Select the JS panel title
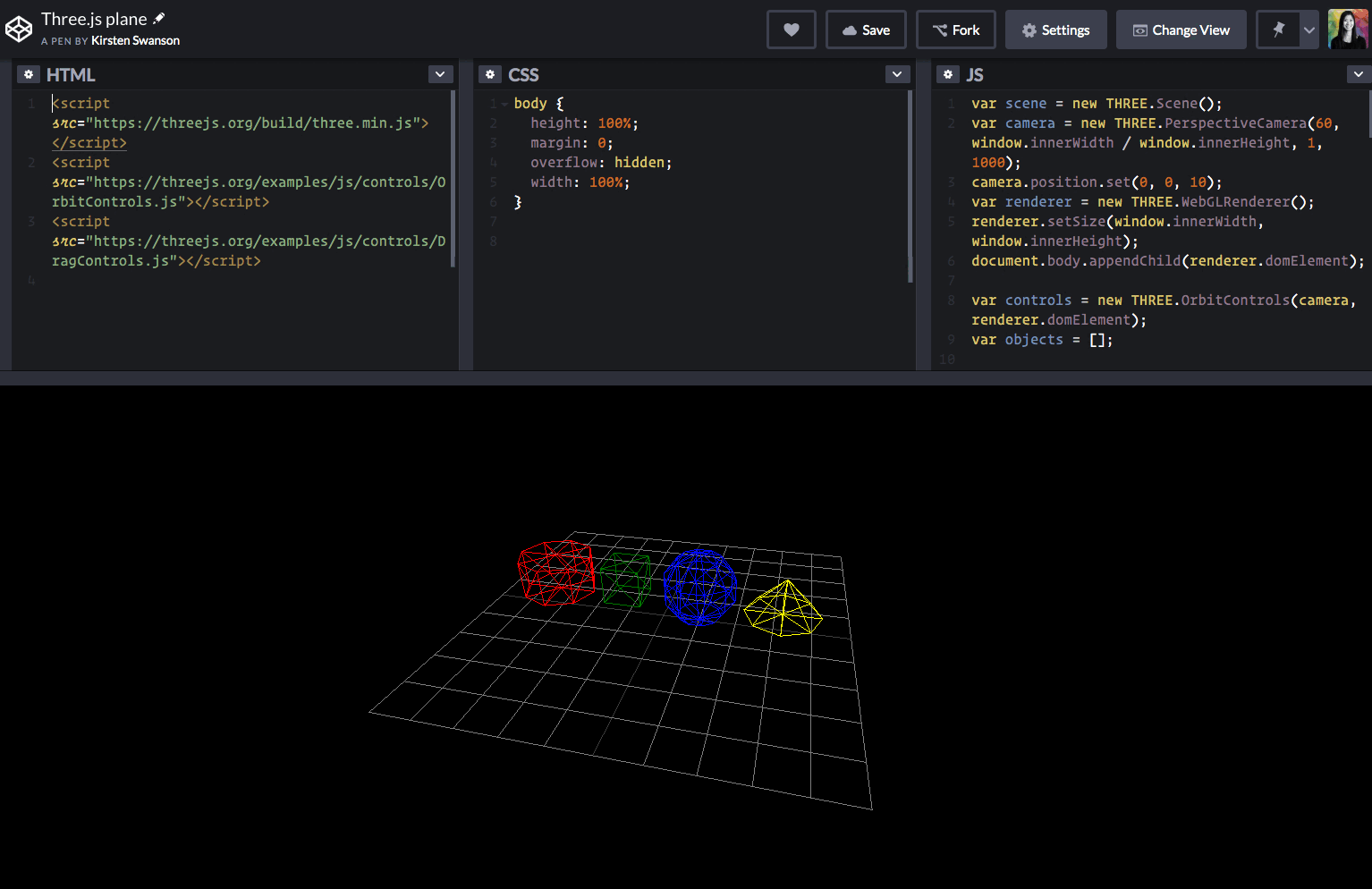Viewport: 1372px width, 889px height. [x=974, y=75]
